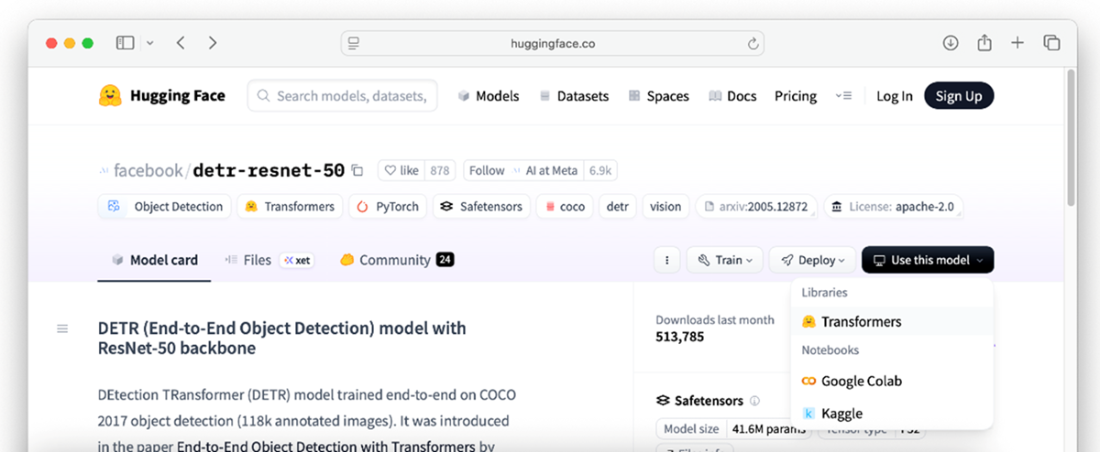Expand the Train dropdown
Image resolution: width=1100 pixels, height=452 pixels.
click(x=725, y=260)
